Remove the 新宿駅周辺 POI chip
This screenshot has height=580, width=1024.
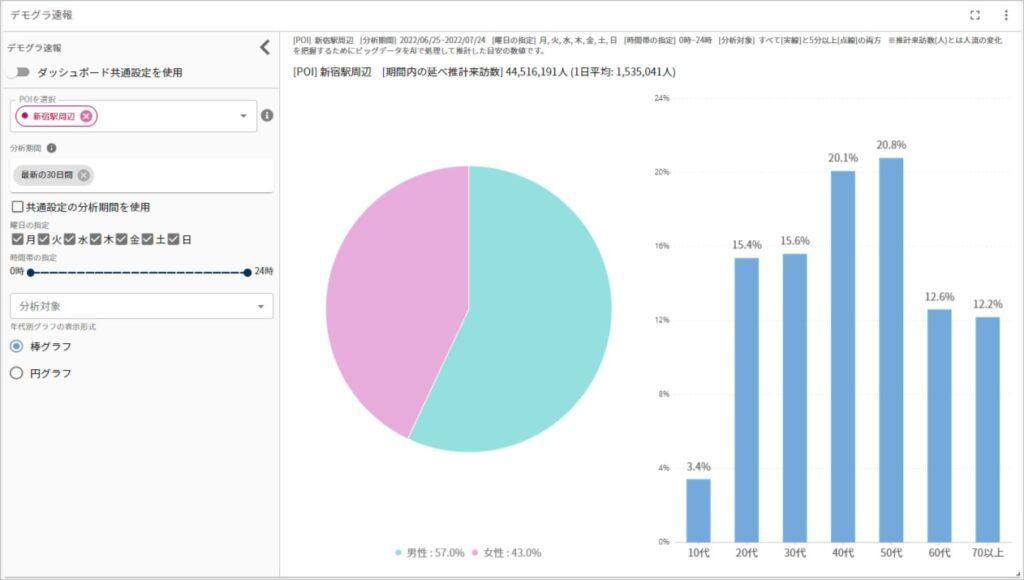tap(84, 116)
